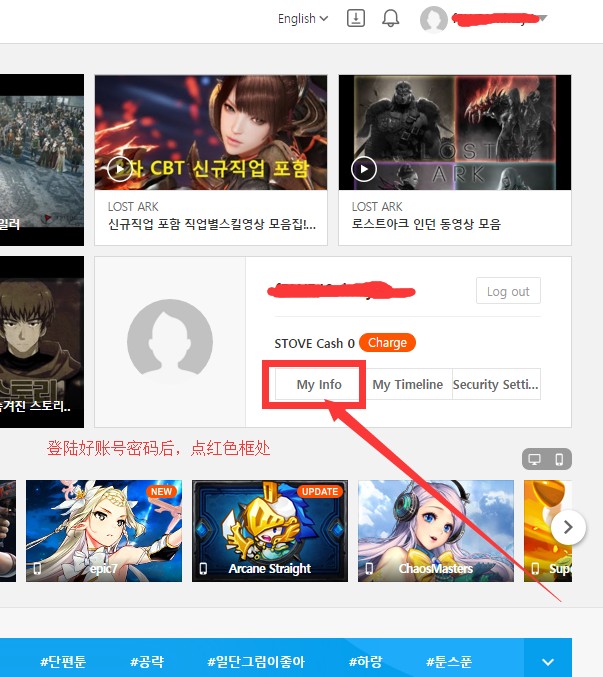Open the My Info tab
This screenshot has width=603, height=677.
coord(319,384)
